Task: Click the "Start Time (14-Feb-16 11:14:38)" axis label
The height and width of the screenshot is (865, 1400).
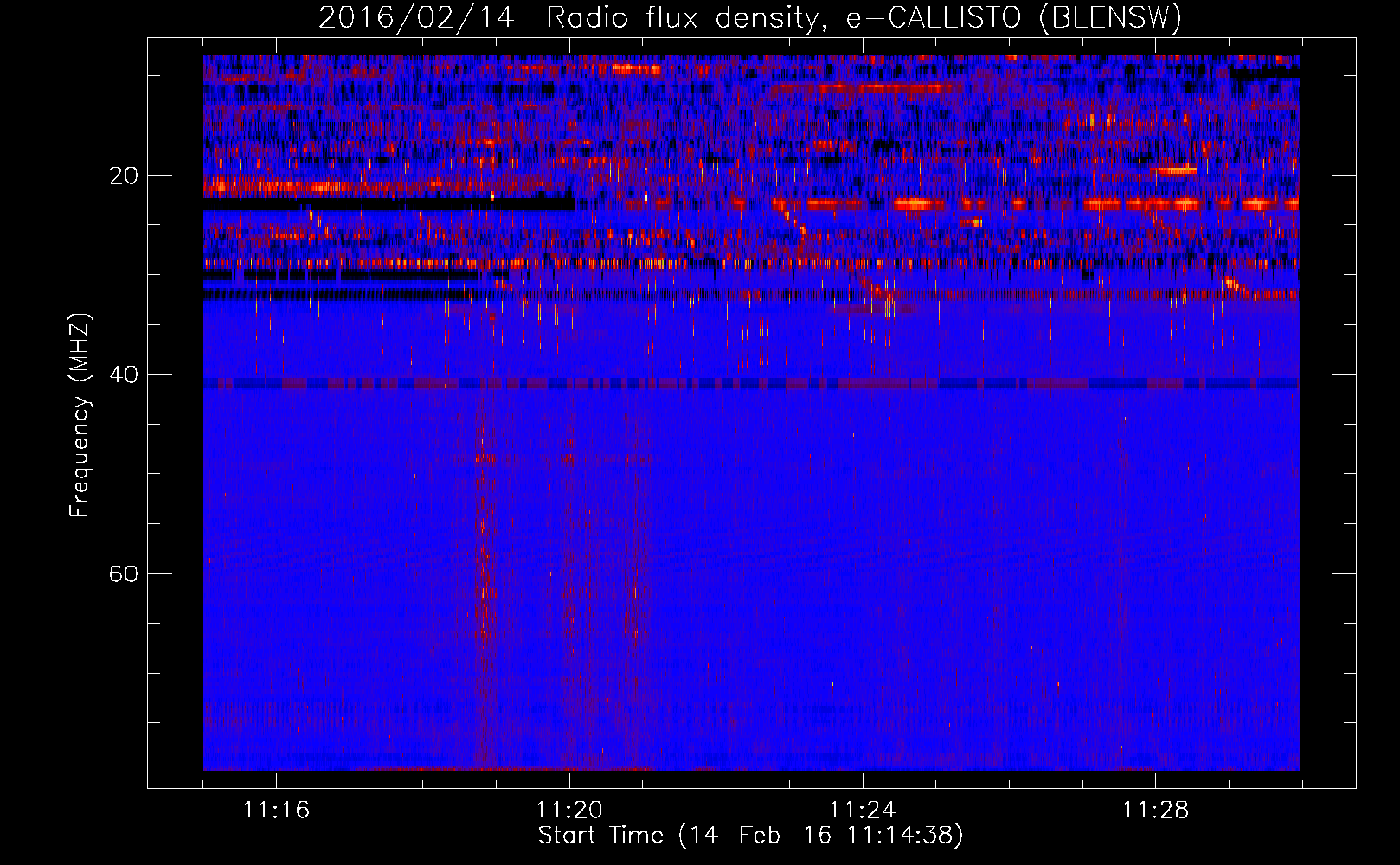Action: coord(750,835)
